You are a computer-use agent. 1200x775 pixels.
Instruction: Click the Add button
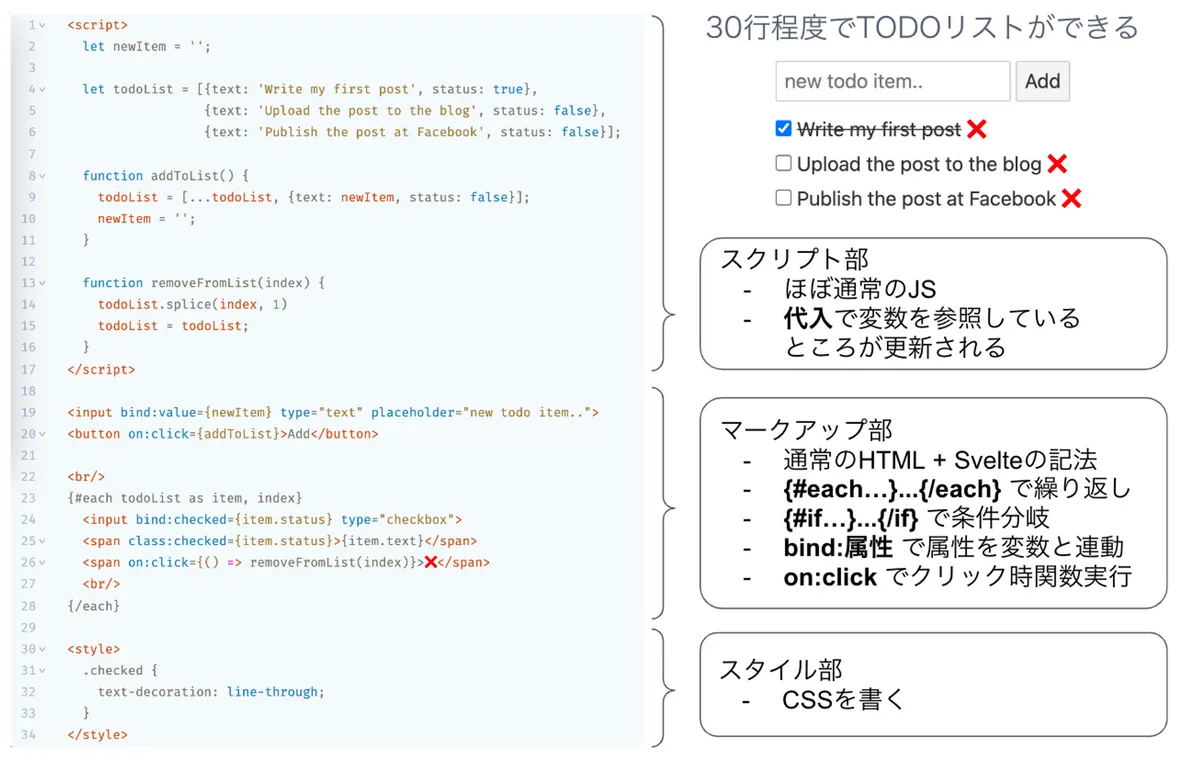(x=1043, y=81)
